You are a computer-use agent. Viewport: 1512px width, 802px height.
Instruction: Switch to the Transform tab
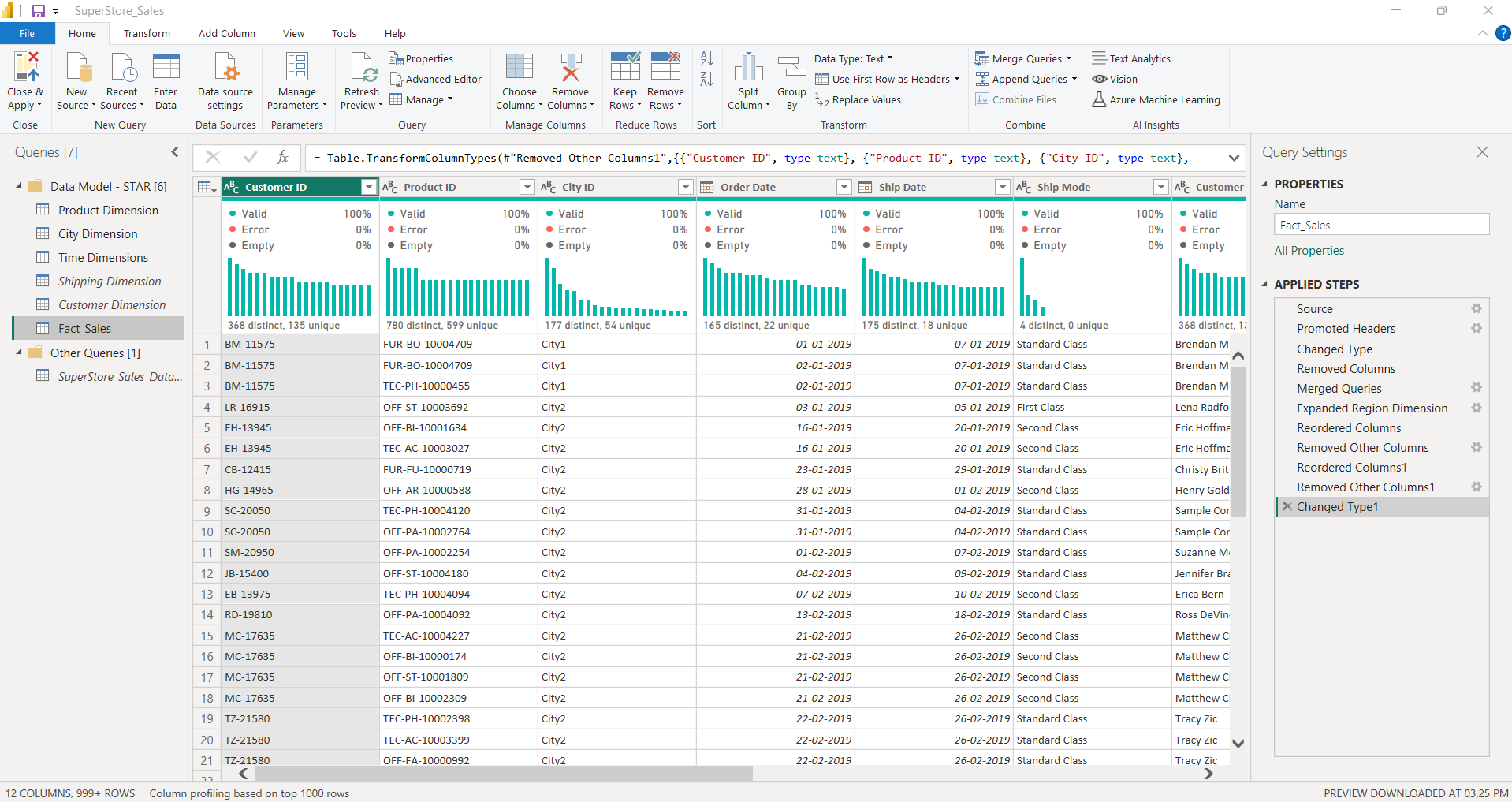point(147,33)
